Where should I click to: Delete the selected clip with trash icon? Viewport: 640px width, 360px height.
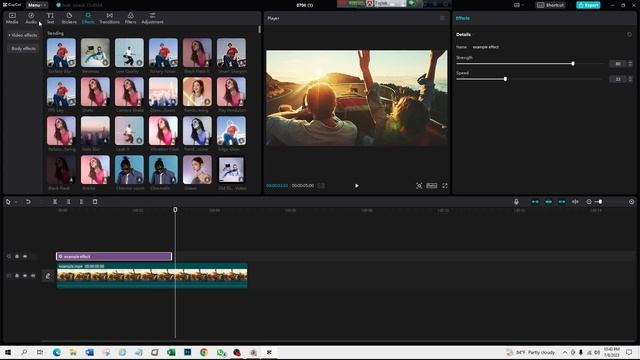(x=95, y=202)
